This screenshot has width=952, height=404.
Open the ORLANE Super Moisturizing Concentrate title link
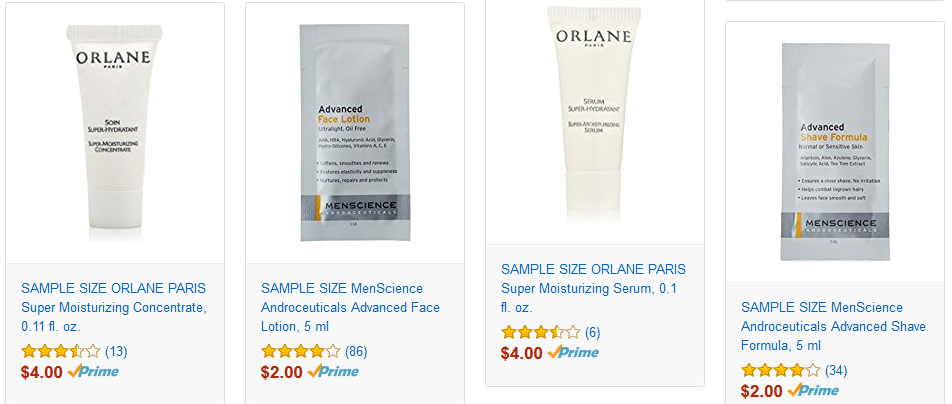click(114, 307)
